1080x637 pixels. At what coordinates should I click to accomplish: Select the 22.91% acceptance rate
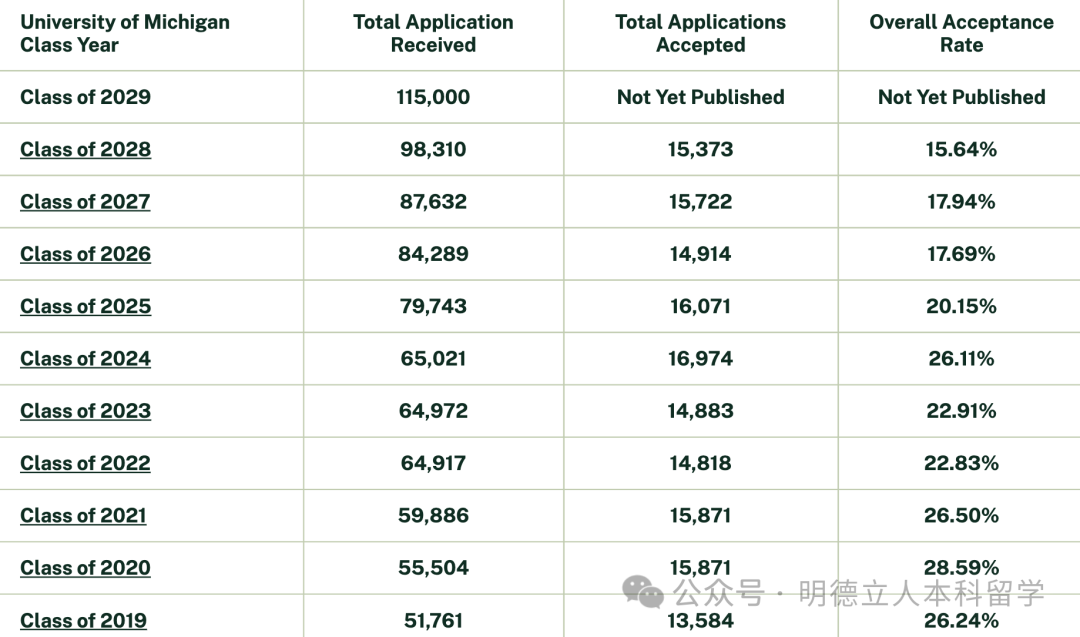pyautogui.click(x=962, y=411)
